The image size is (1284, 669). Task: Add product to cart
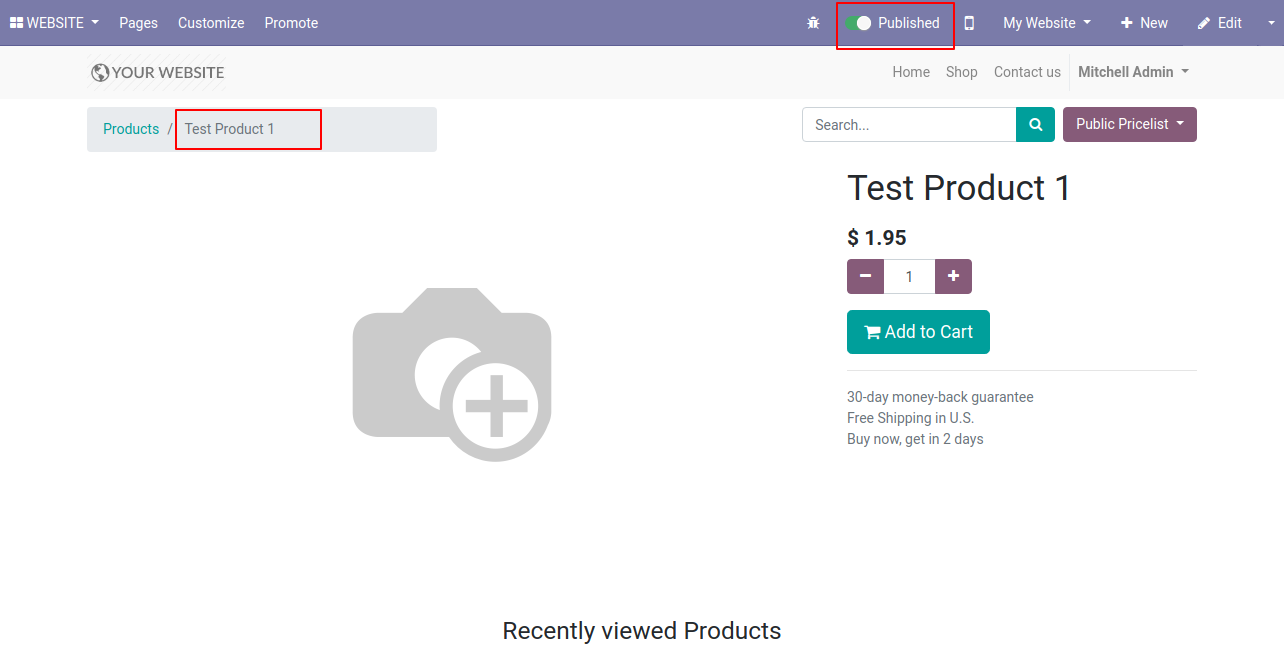[x=918, y=332]
